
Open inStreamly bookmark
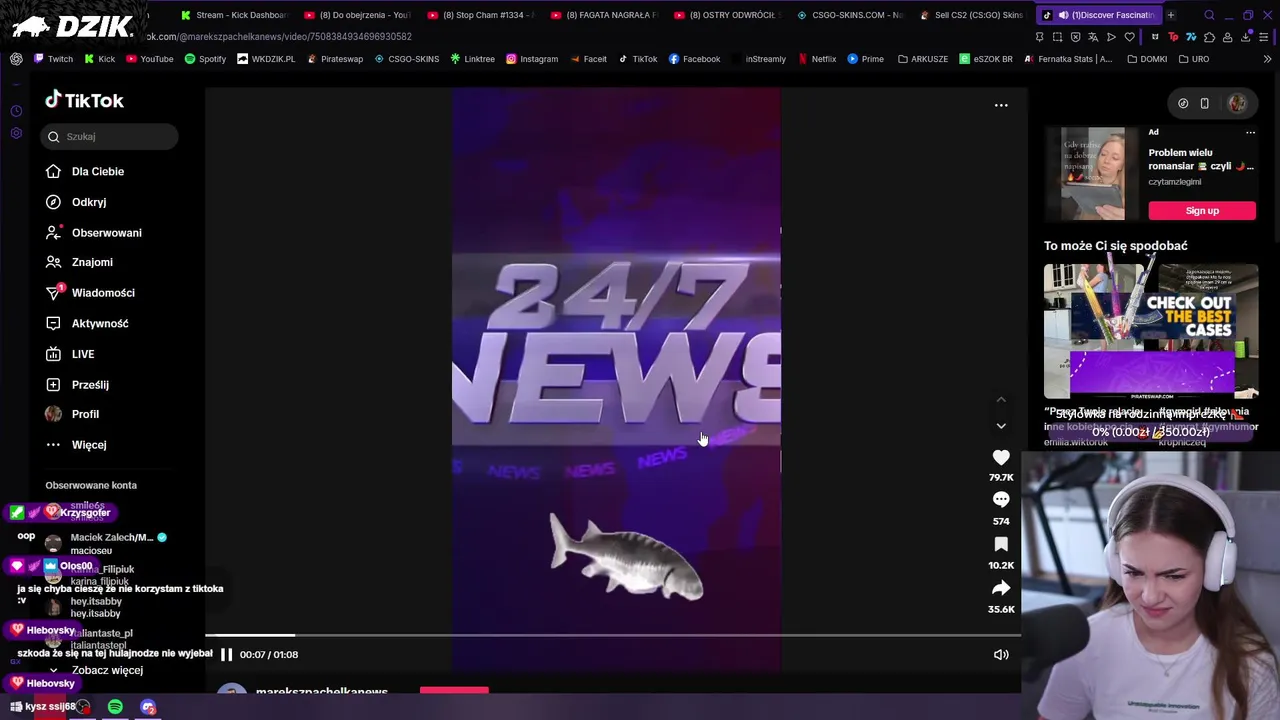pos(758,59)
